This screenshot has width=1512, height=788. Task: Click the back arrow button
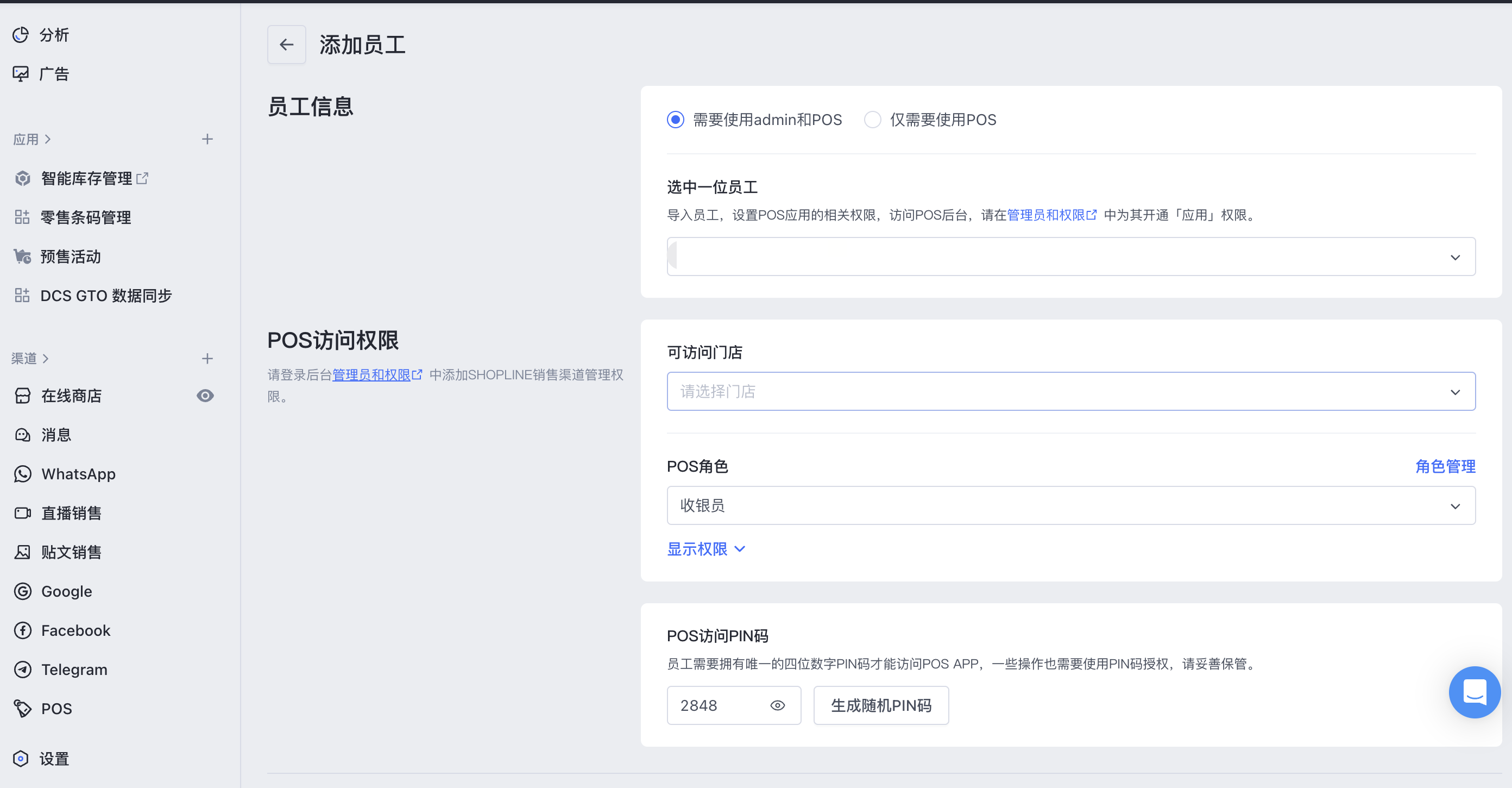[x=286, y=45]
